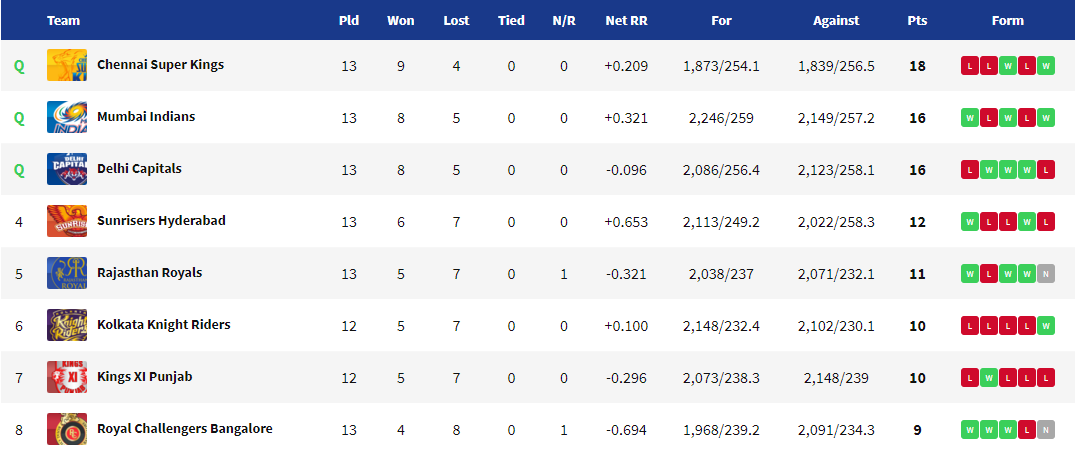Viewport: 1075px width, 461px height.
Task: Open the Kolkata Knight Riders logo
Action: (x=66, y=325)
